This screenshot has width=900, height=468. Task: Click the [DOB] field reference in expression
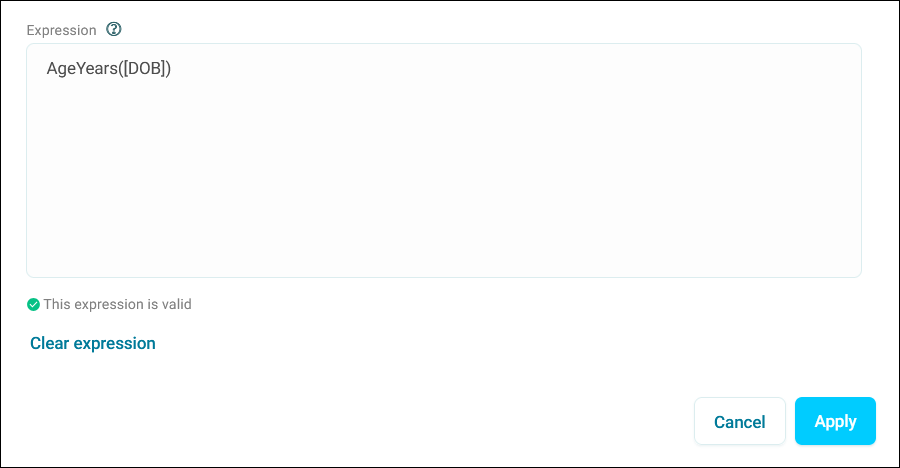(145, 68)
